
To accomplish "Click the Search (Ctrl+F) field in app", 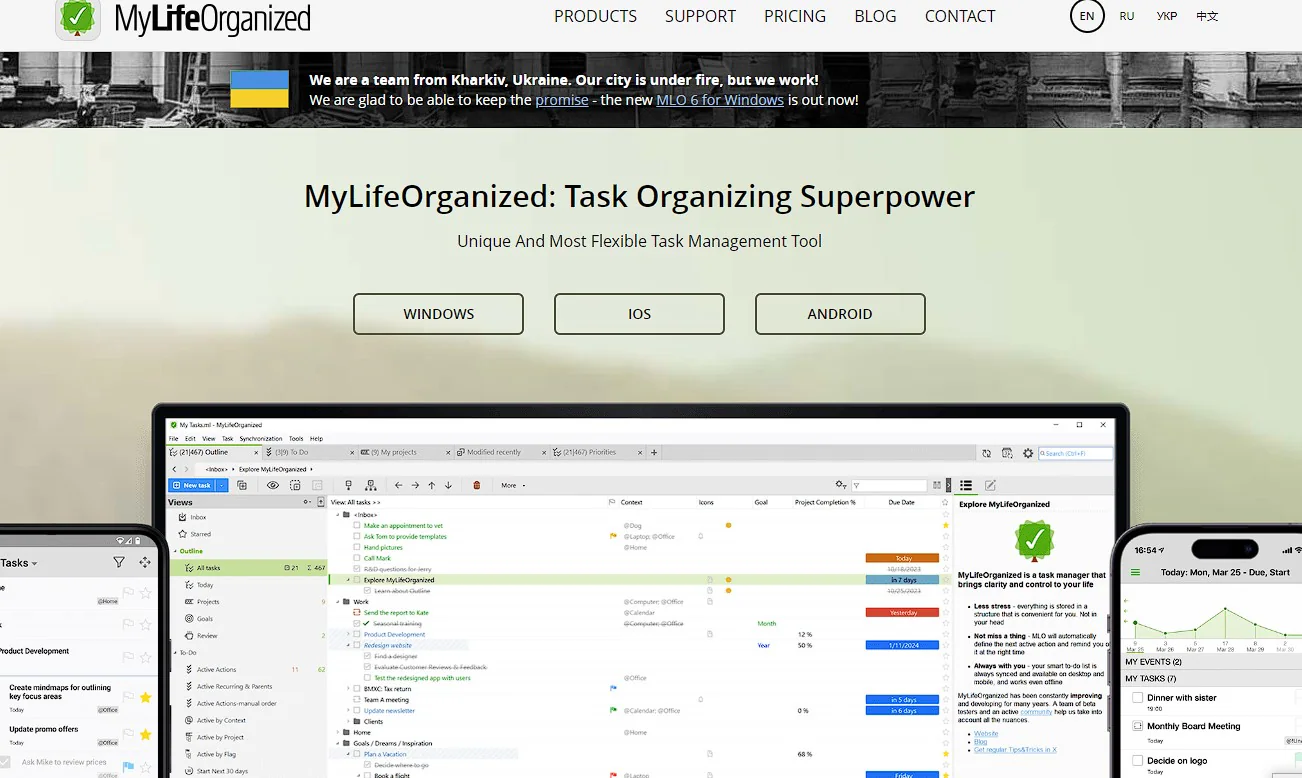I will pyautogui.click(x=1076, y=453).
